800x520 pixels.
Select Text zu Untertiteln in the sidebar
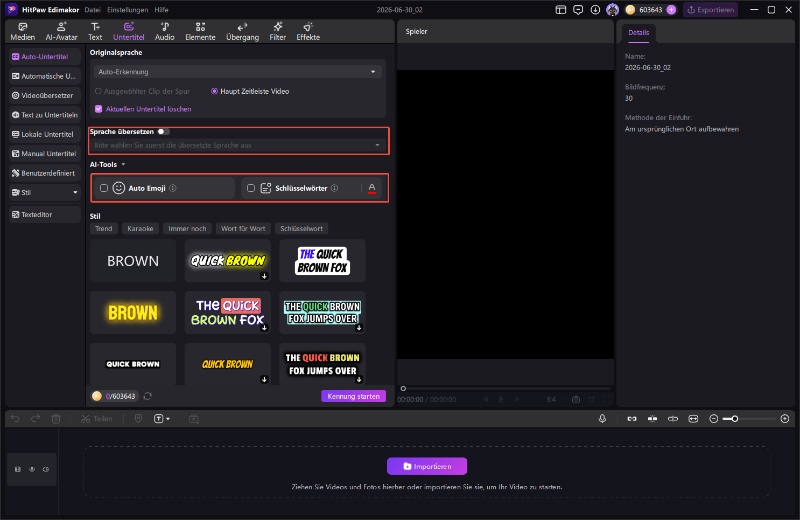tap(45, 115)
